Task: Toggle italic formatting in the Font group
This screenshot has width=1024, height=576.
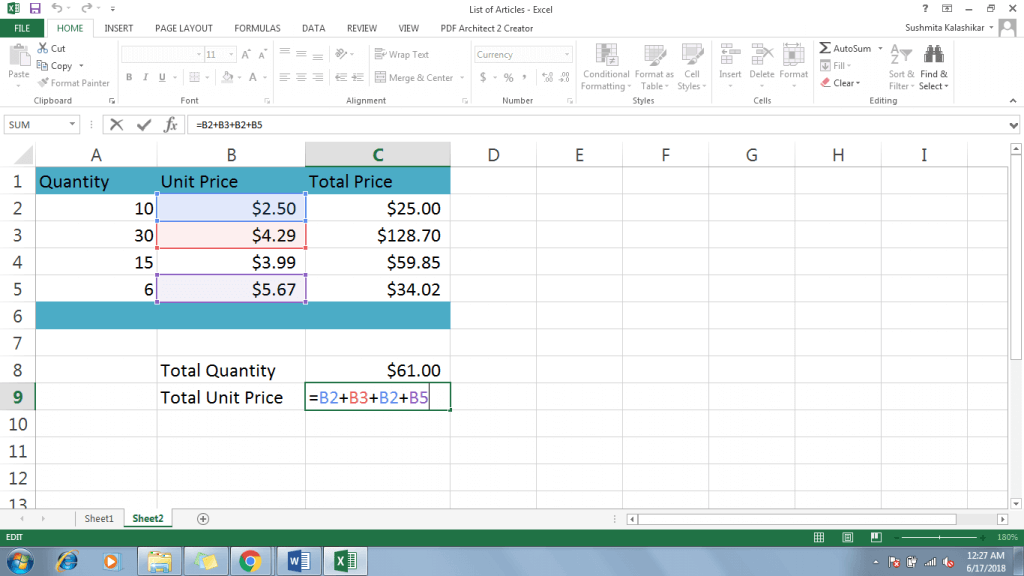Action: pos(144,76)
